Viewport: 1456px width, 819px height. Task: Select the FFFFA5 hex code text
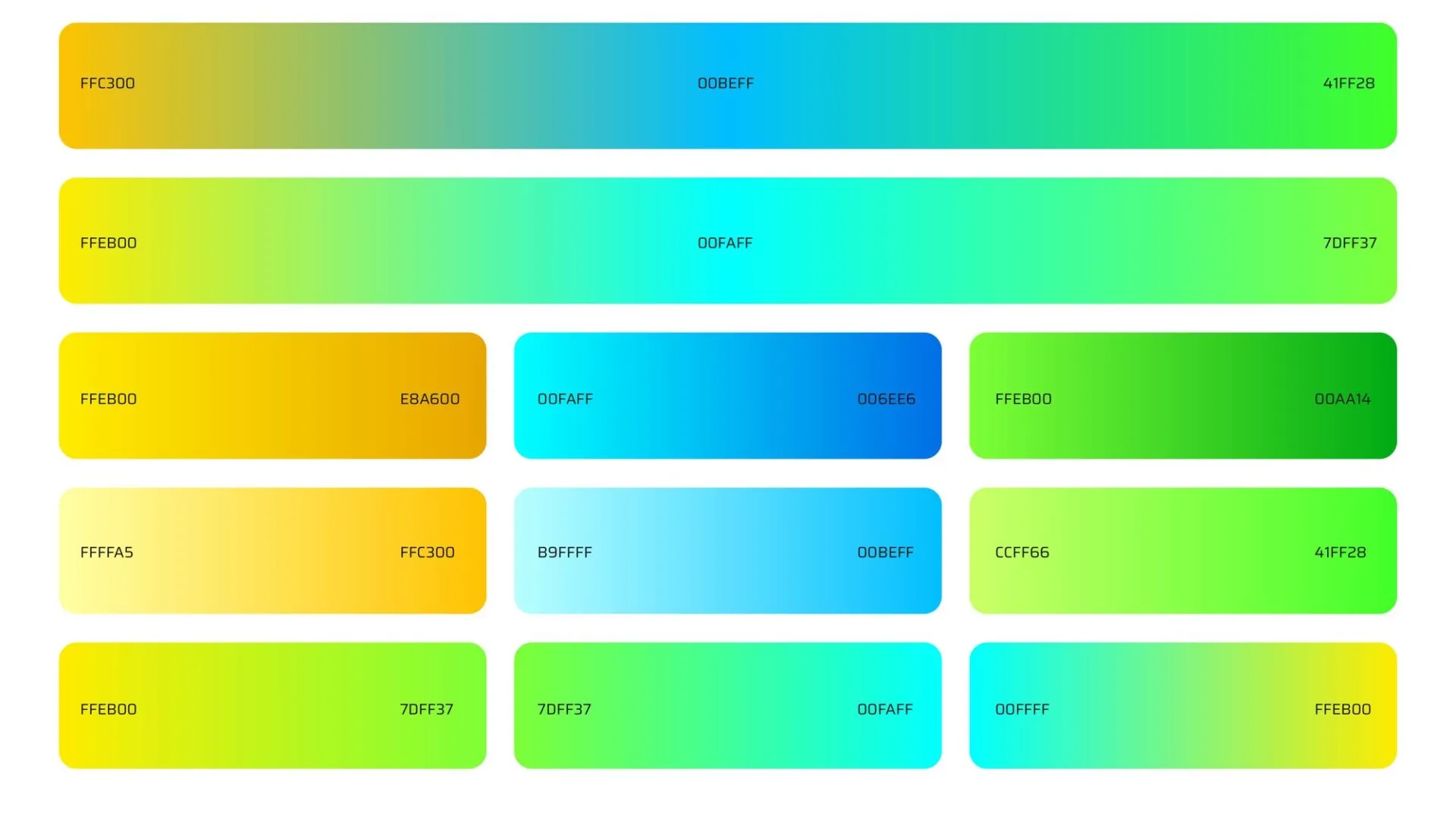[107, 553]
